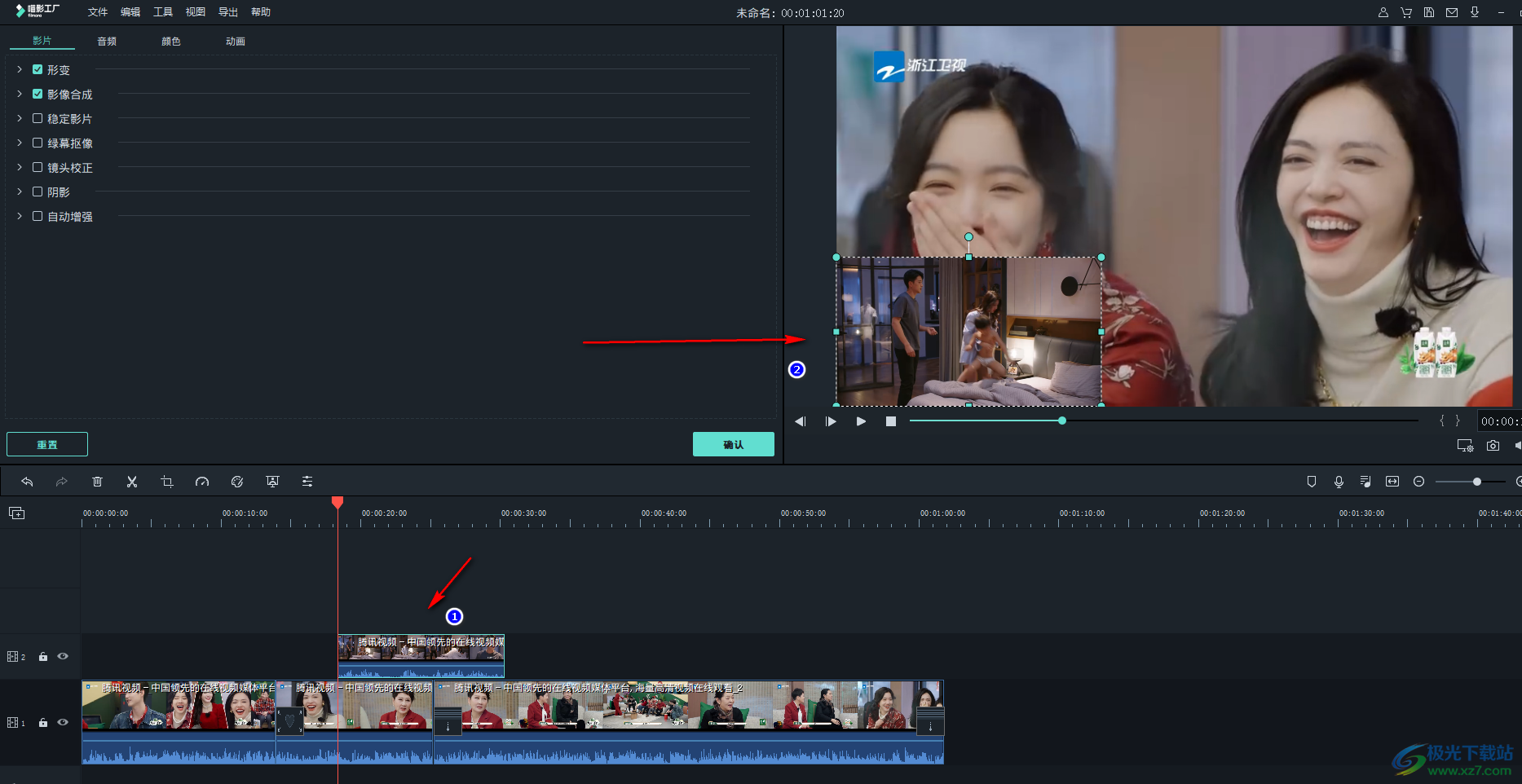Set mark in with left brace
The width and height of the screenshot is (1522, 784).
(1442, 421)
